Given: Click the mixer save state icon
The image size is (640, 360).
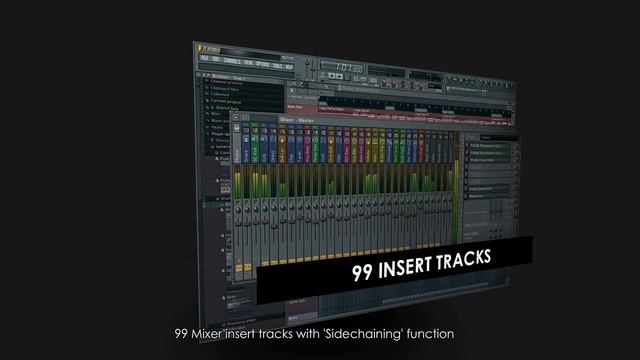Looking at the screenshot, I should click(x=237, y=128).
